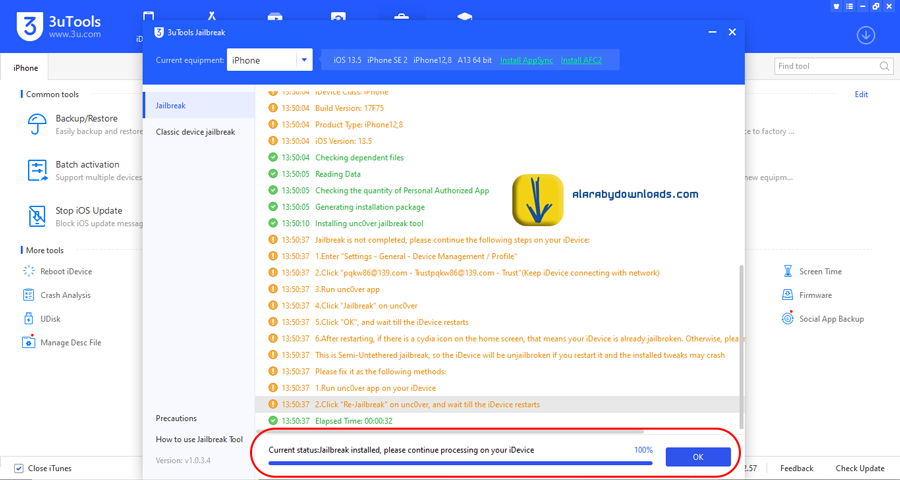Screen dimensions: 900x480
Task: Close the 3uTools Jailbreak dialog
Action: tap(732, 33)
